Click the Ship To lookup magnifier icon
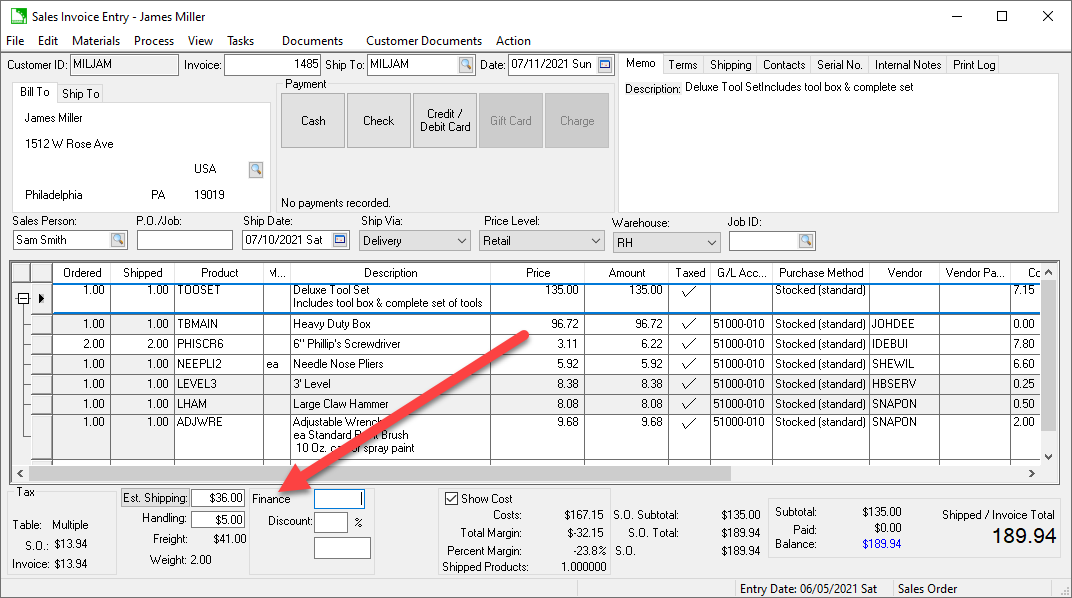 click(x=466, y=65)
